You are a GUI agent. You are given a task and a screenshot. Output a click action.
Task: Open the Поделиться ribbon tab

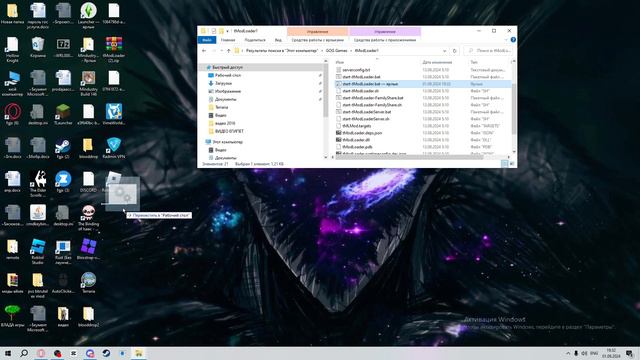click(x=255, y=40)
